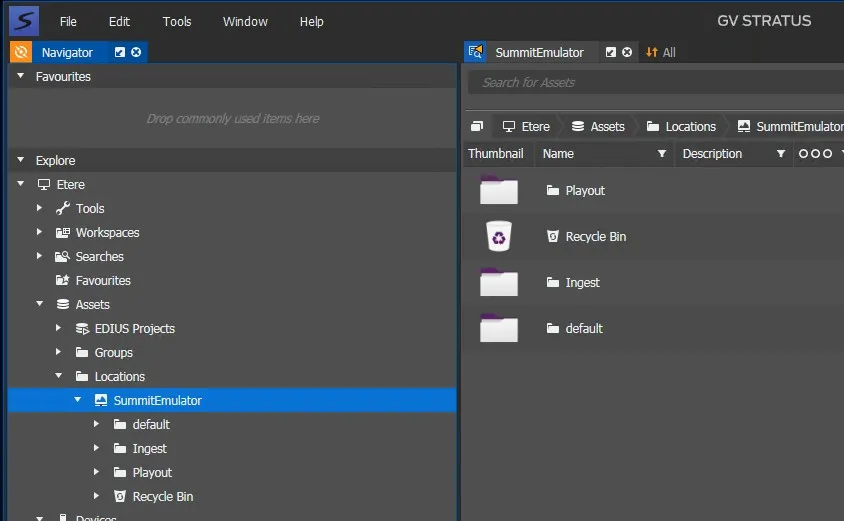Open the Tools menu
844x521 pixels.
tap(177, 21)
